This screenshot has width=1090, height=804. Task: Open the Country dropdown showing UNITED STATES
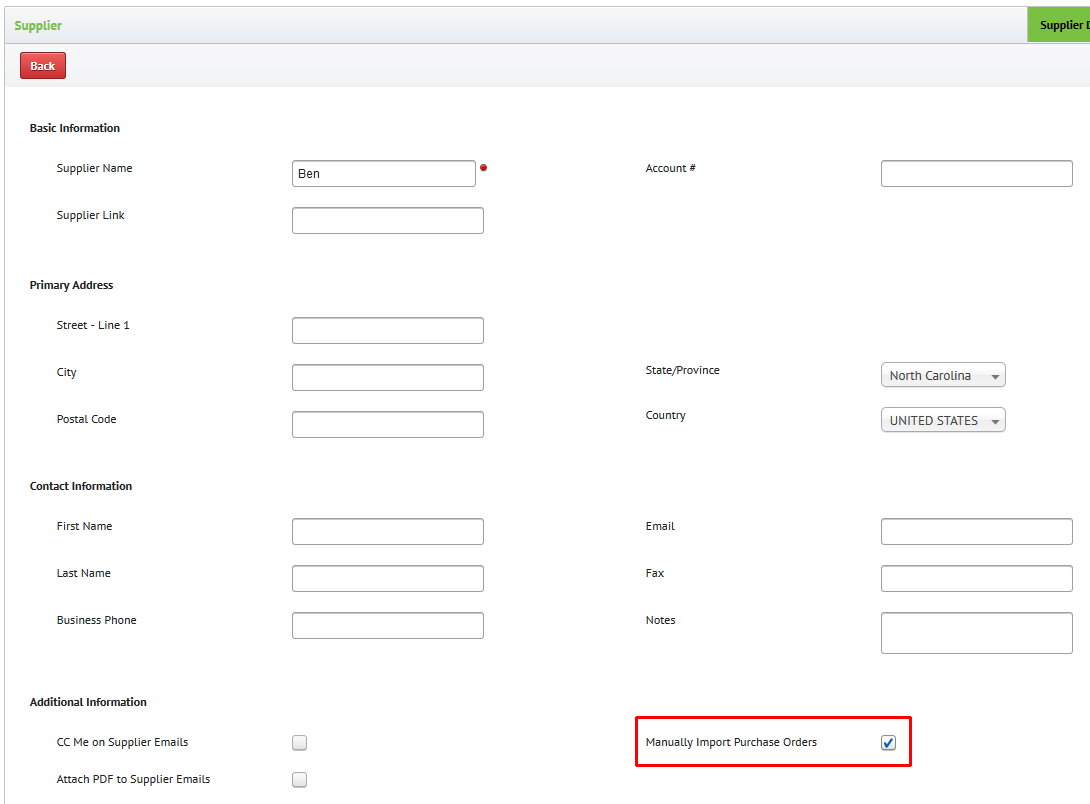[x=943, y=420]
